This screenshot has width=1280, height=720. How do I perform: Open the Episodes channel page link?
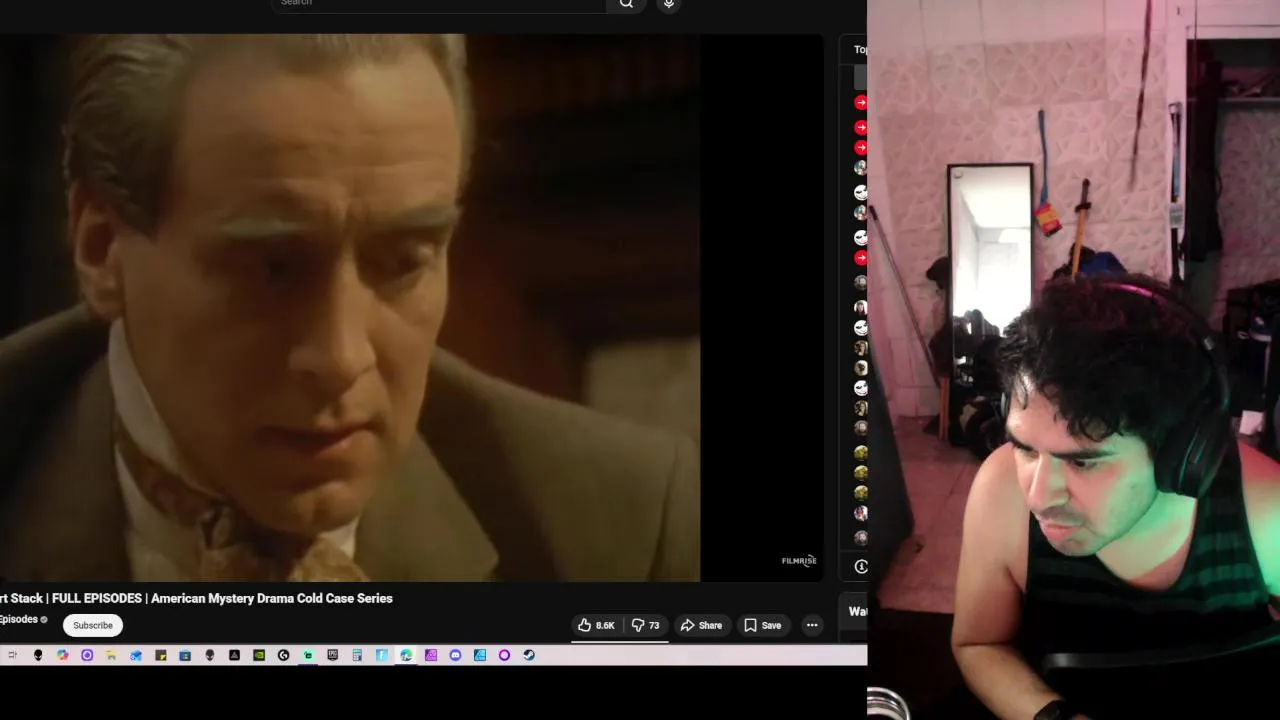19,619
